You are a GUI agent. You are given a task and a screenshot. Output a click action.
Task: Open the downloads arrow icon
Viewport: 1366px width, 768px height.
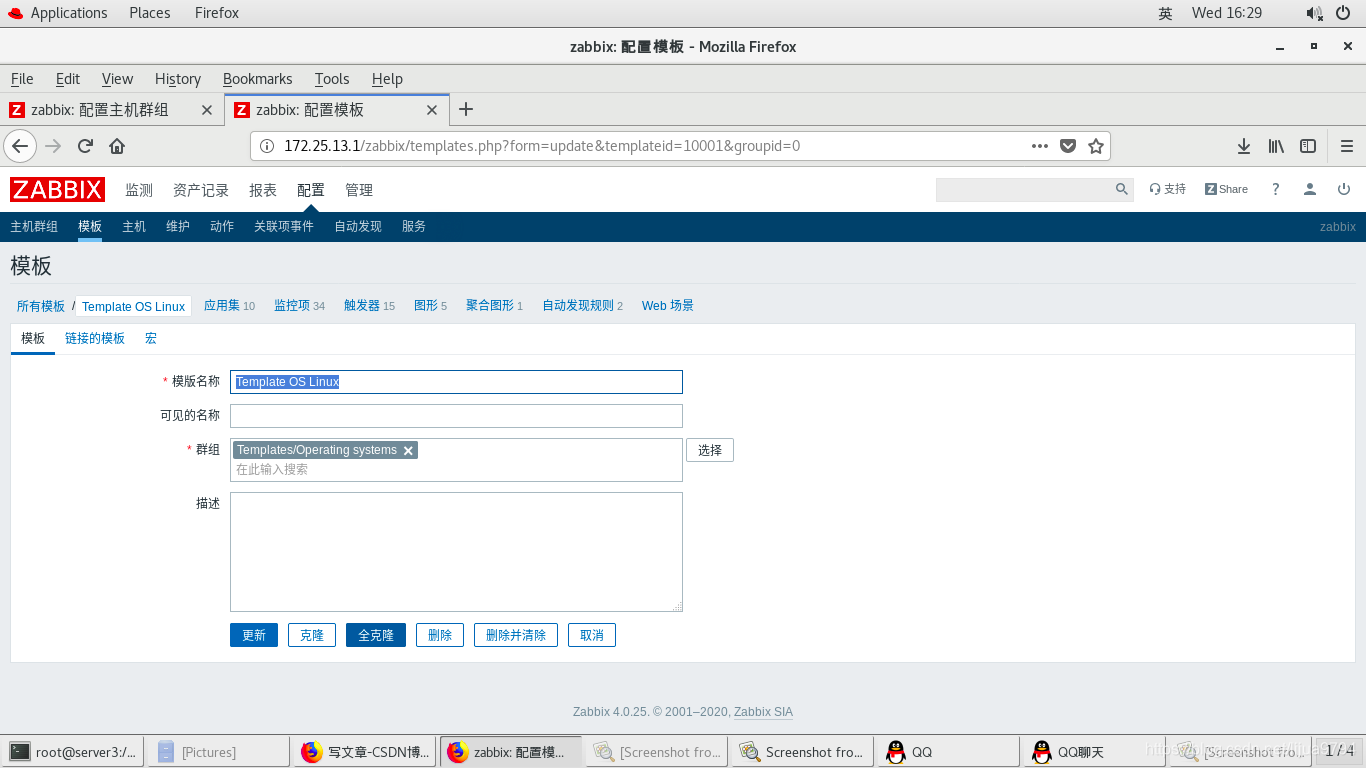point(1244,146)
